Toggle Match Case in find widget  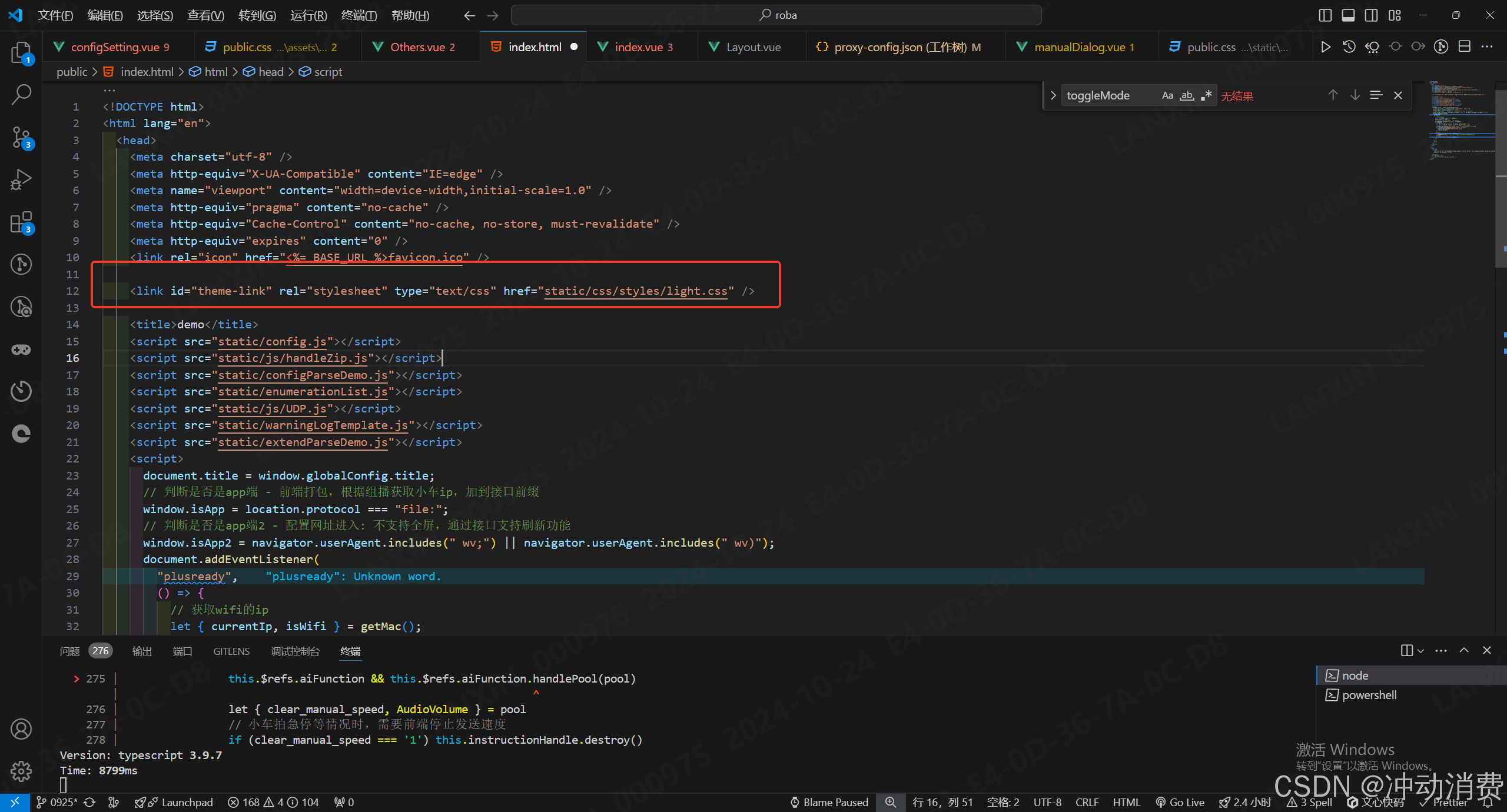(1167, 95)
